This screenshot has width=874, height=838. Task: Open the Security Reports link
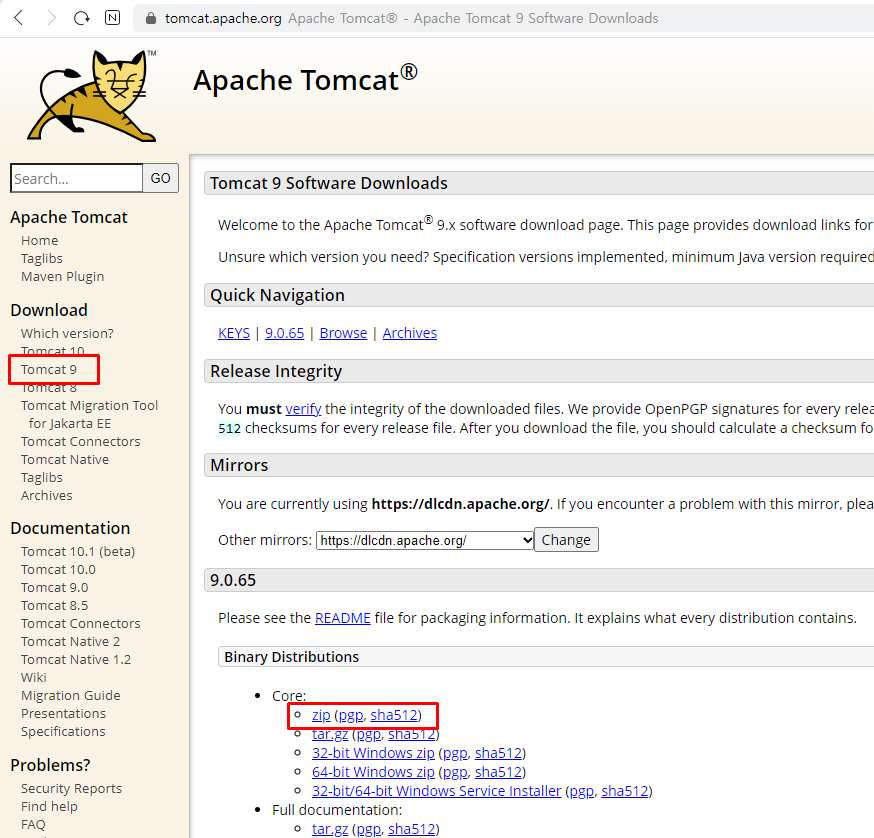(71, 788)
